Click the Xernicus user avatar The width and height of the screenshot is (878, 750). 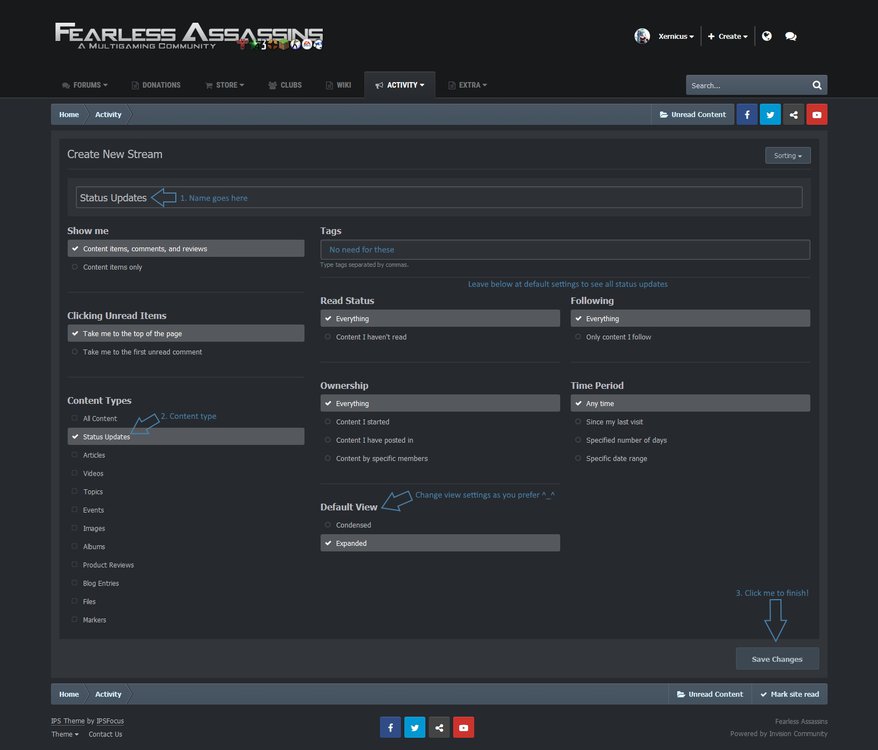coord(642,36)
